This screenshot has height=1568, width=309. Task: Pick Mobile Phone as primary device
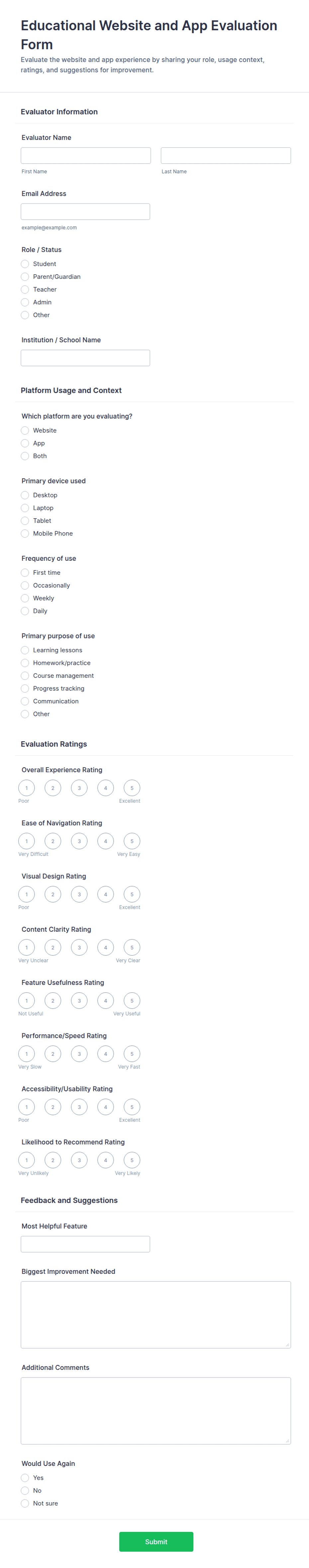pos(25,533)
